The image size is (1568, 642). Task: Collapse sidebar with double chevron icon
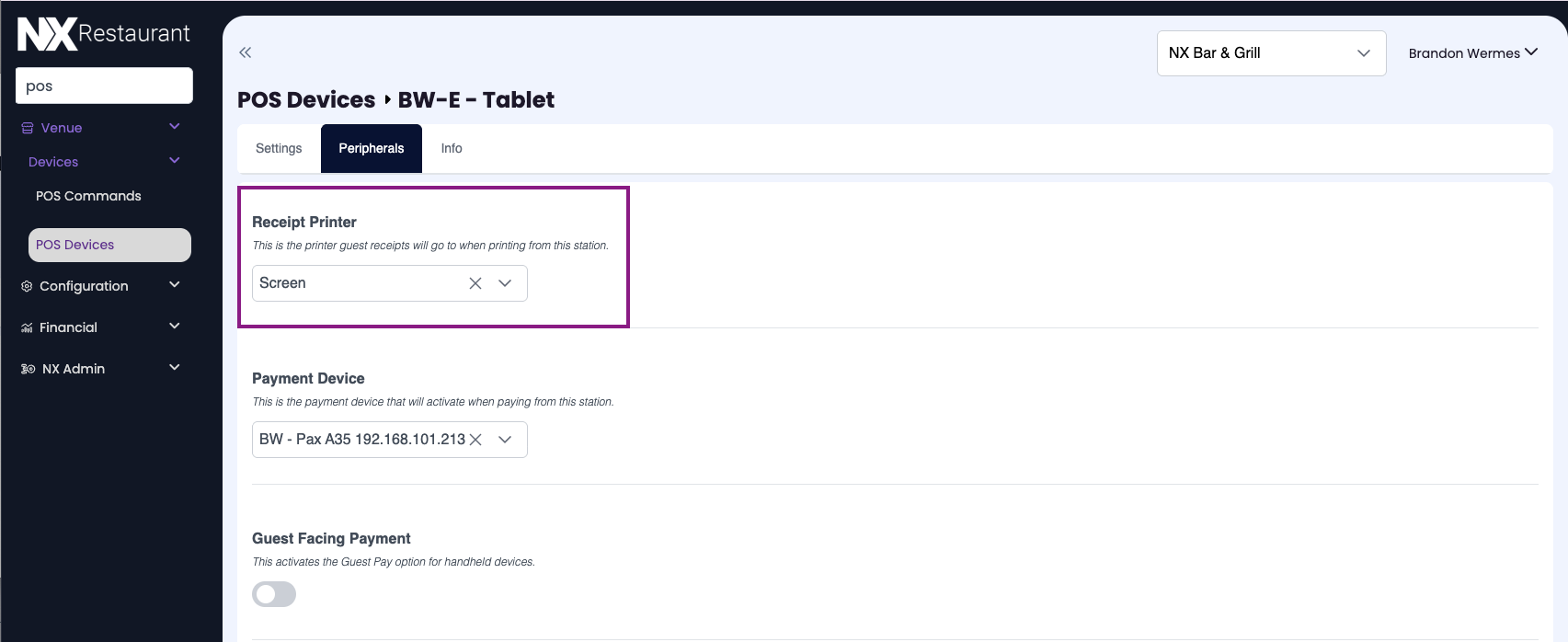pos(245,52)
